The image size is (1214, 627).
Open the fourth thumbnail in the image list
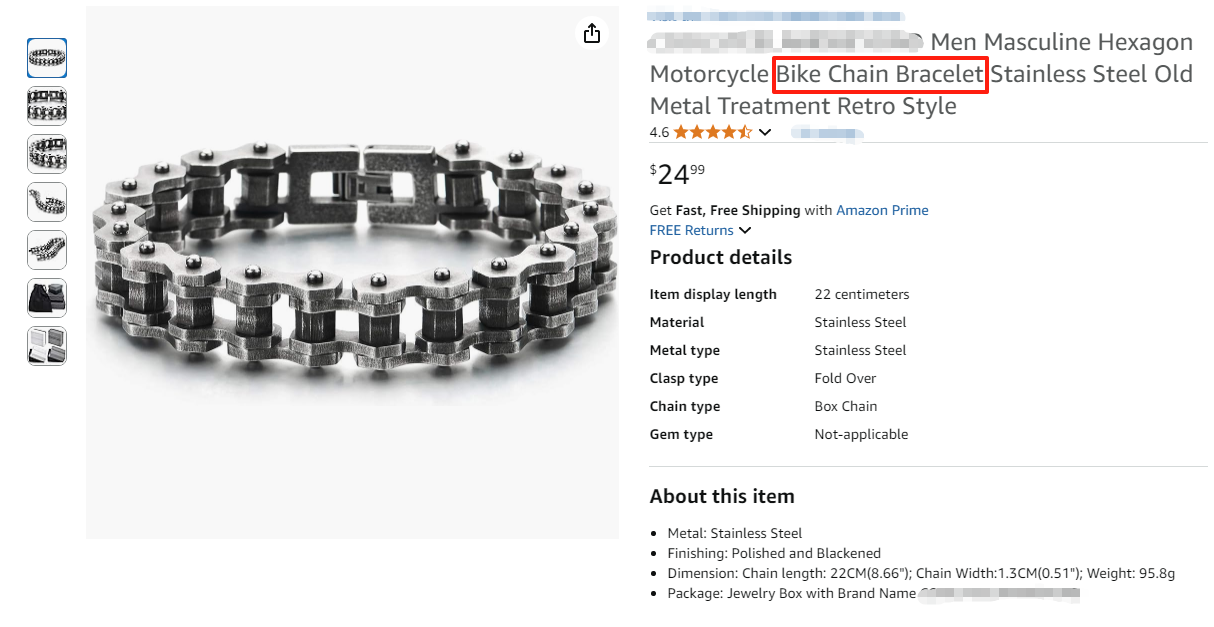pyautogui.click(x=47, y=202)
